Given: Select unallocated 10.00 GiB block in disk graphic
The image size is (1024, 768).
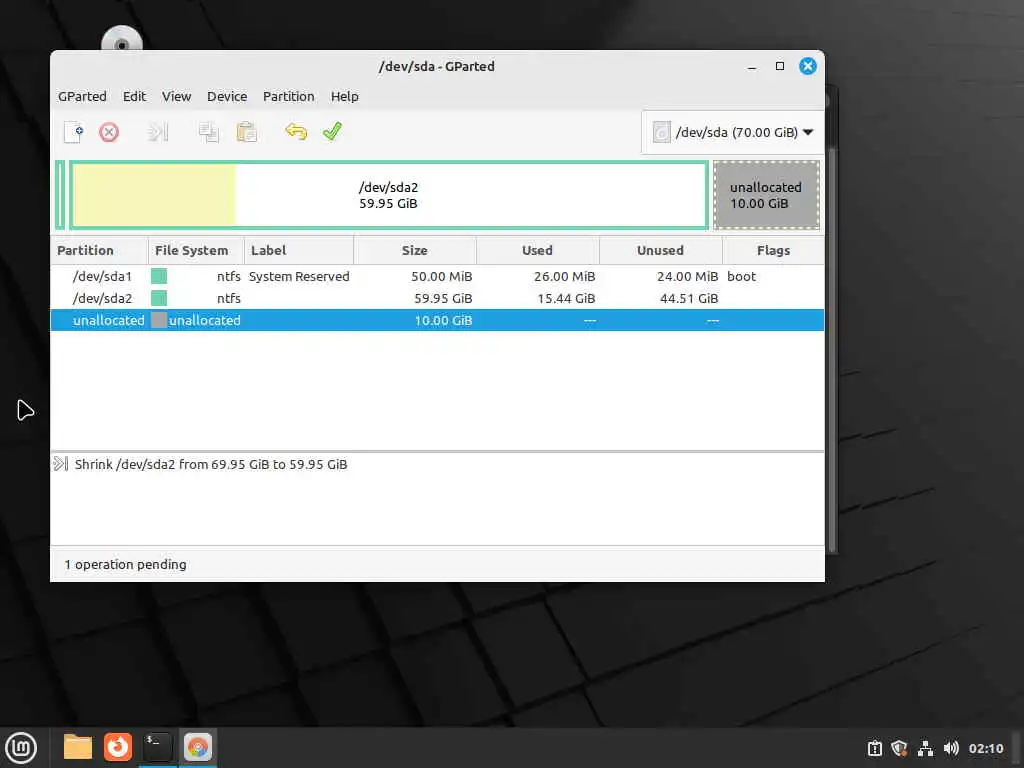Looking at the screenshot, I should pos(766,195).
